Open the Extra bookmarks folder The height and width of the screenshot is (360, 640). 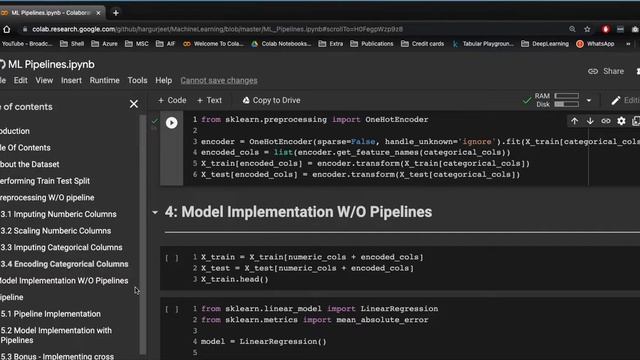(331, 44)
